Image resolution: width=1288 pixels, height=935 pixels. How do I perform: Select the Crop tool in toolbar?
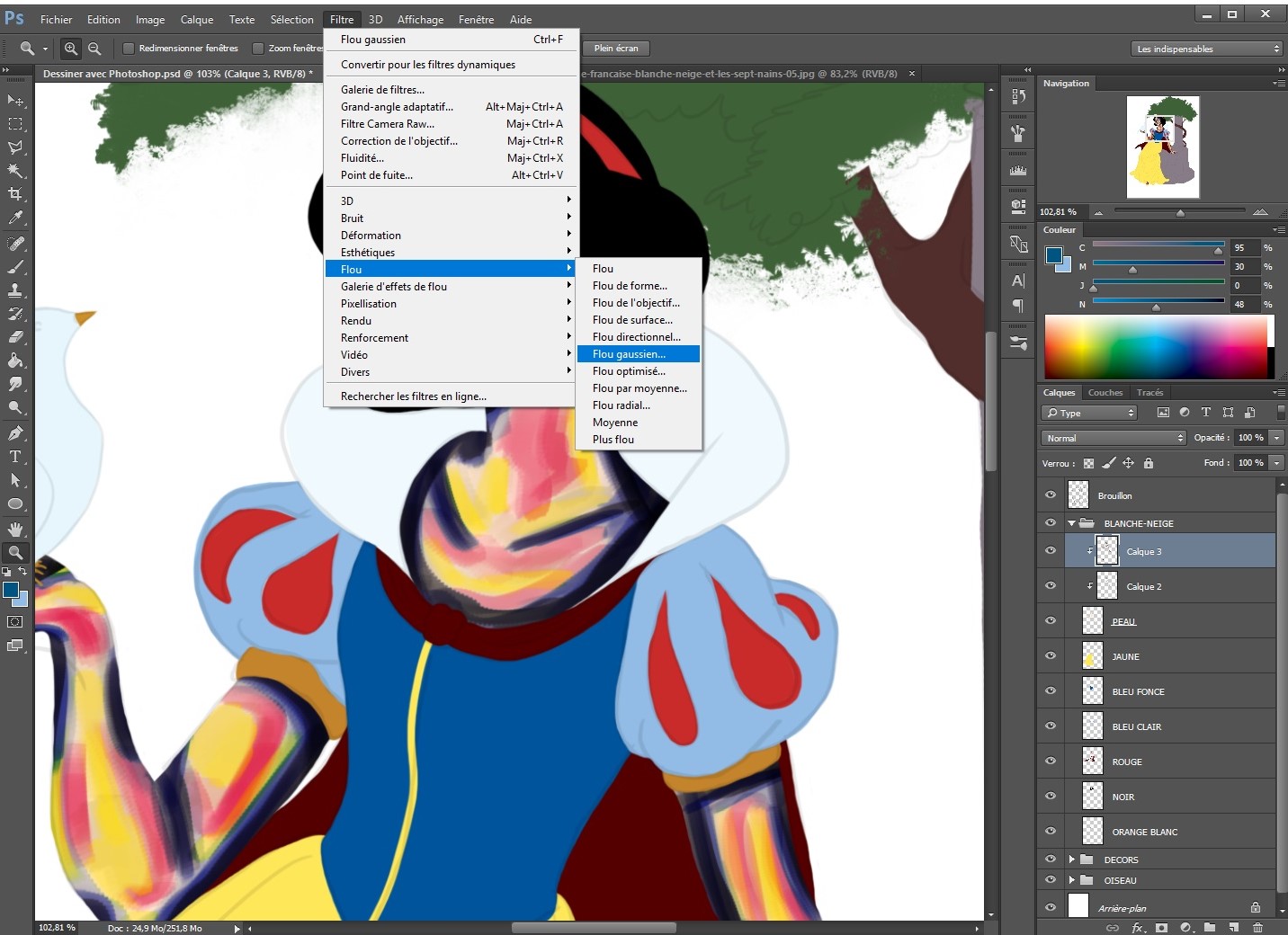pos(15,194)
